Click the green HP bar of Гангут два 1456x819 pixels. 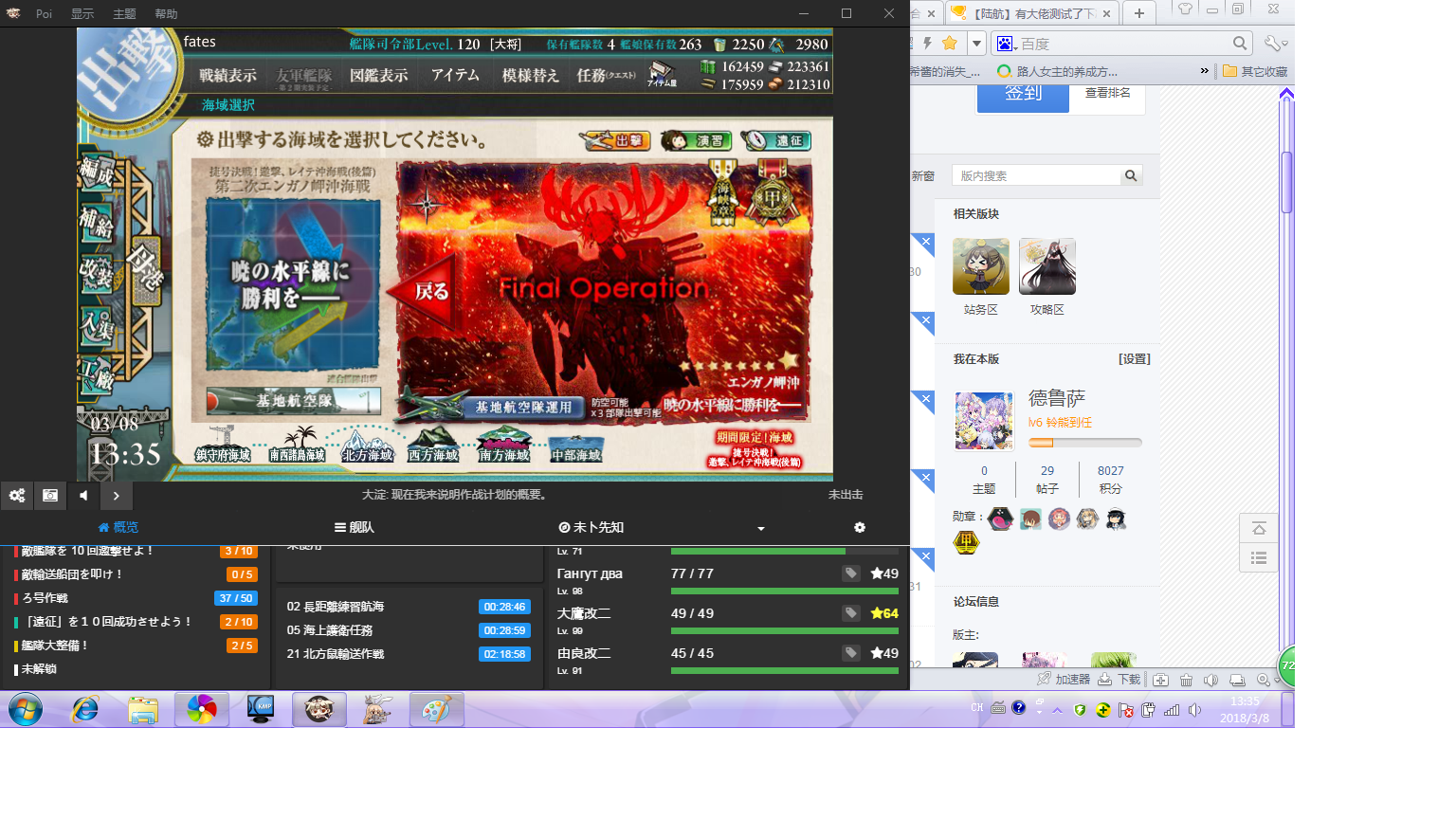785,591
